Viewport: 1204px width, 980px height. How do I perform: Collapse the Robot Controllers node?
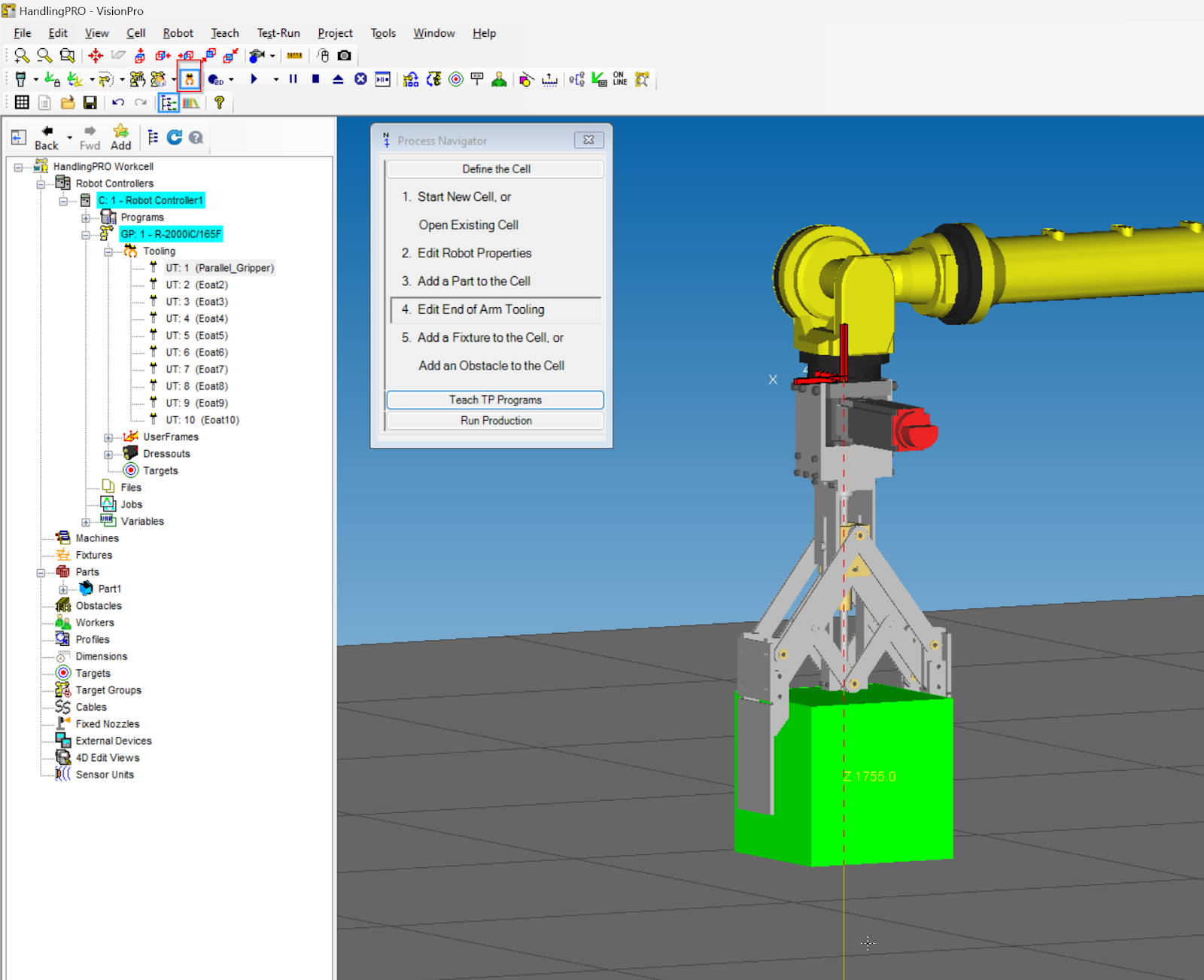41,184
